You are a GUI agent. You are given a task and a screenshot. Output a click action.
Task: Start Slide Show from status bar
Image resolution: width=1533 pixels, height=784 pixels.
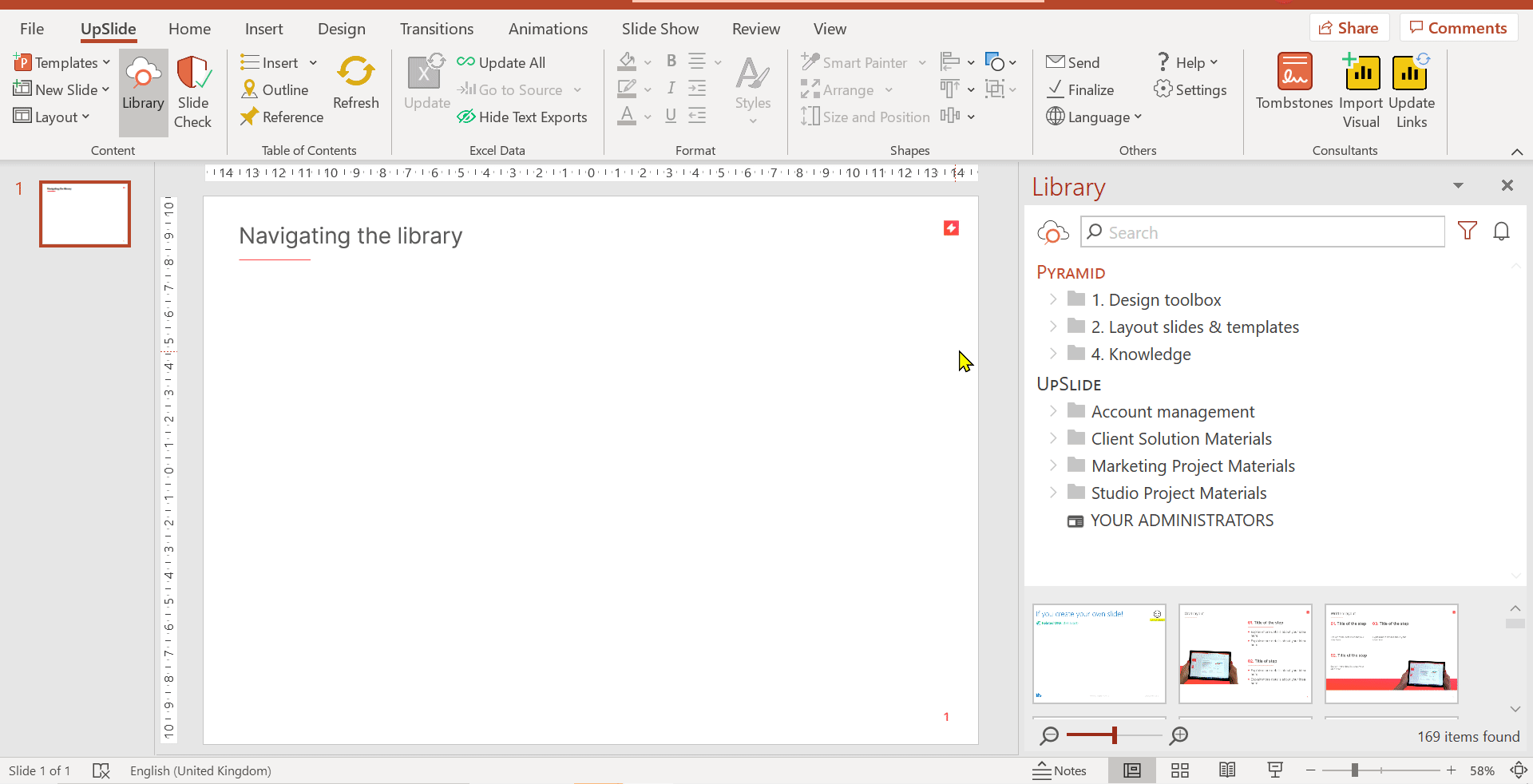pyautogui.click(x=1275, y=770)
